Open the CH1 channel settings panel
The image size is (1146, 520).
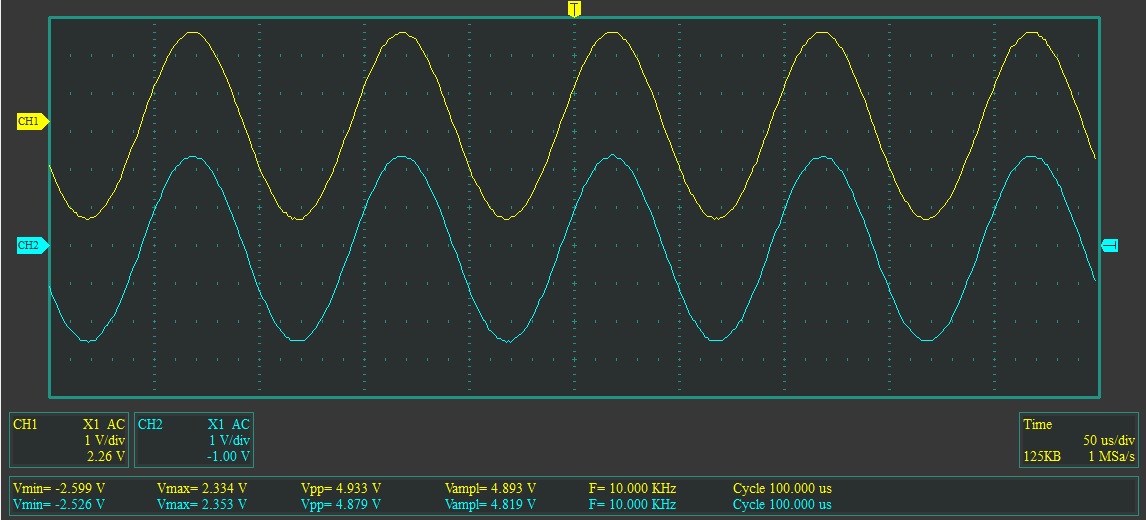click(x=69, y=440)
